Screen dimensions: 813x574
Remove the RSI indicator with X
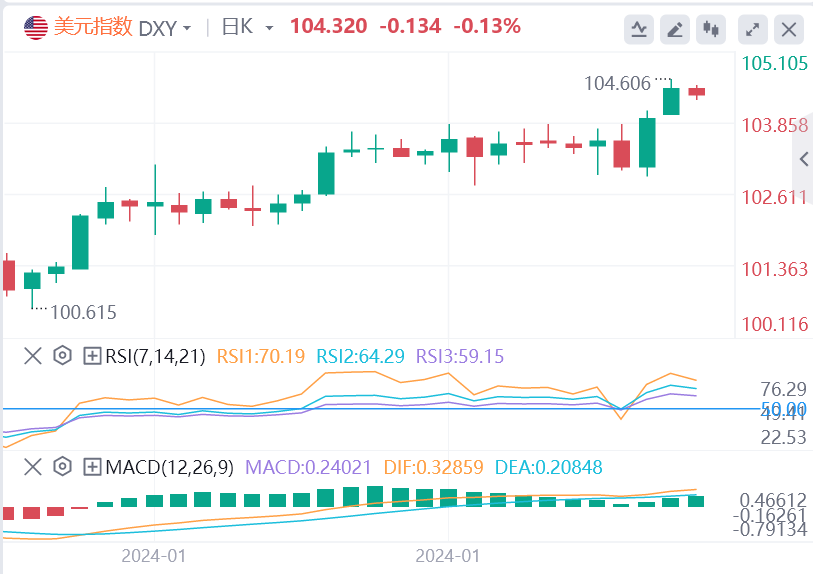[x=33, y=355]
